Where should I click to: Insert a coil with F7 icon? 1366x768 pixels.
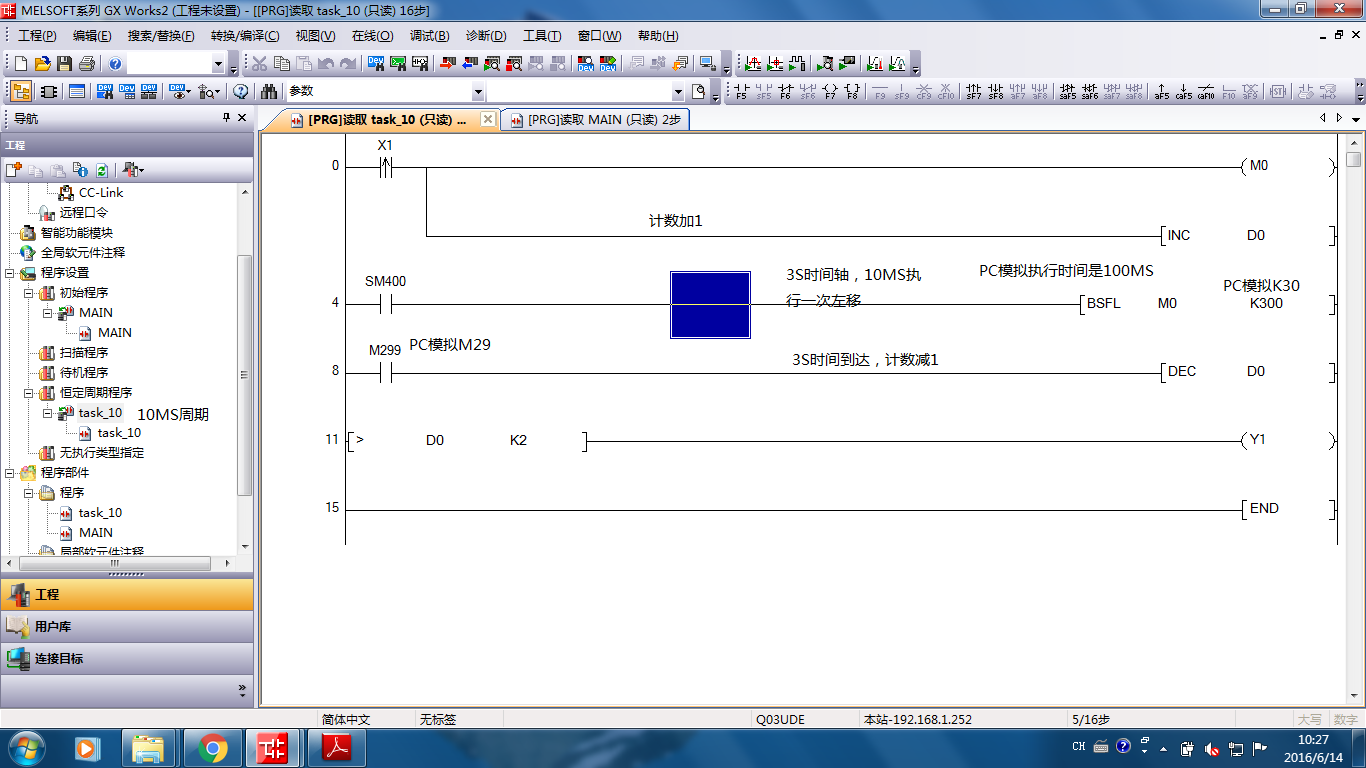pos(830,92)
